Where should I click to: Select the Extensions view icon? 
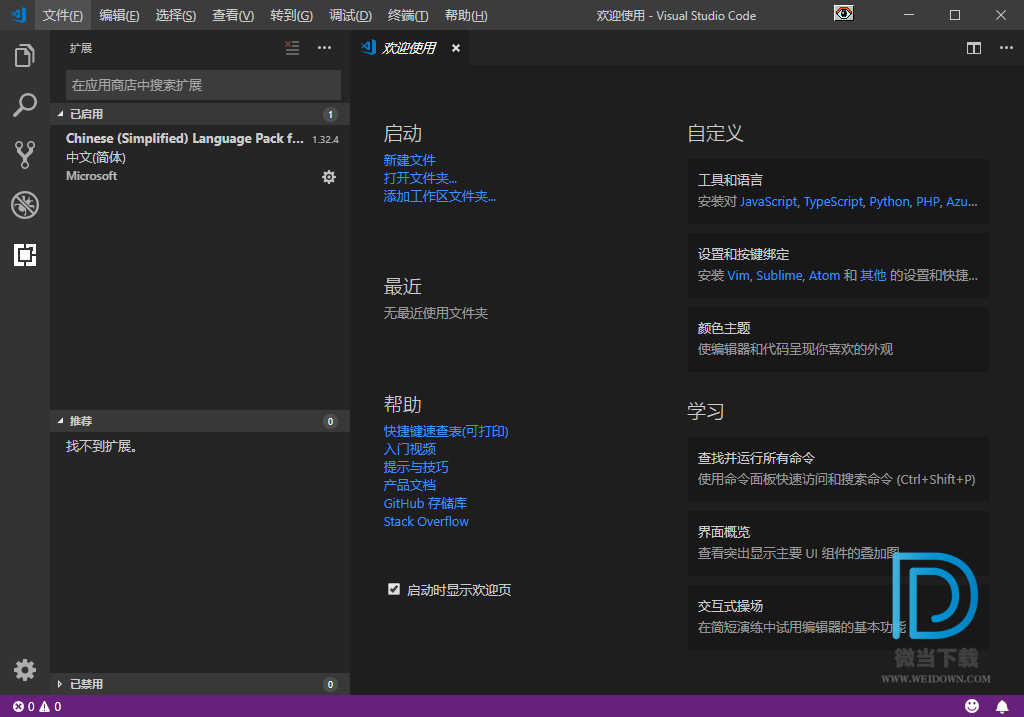click(25, 255)
